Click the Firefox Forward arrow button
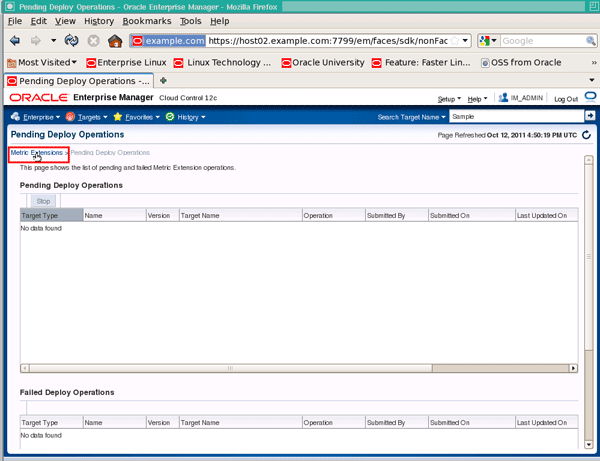The height and width of the screenshot is (461, 600). point(36,40)
